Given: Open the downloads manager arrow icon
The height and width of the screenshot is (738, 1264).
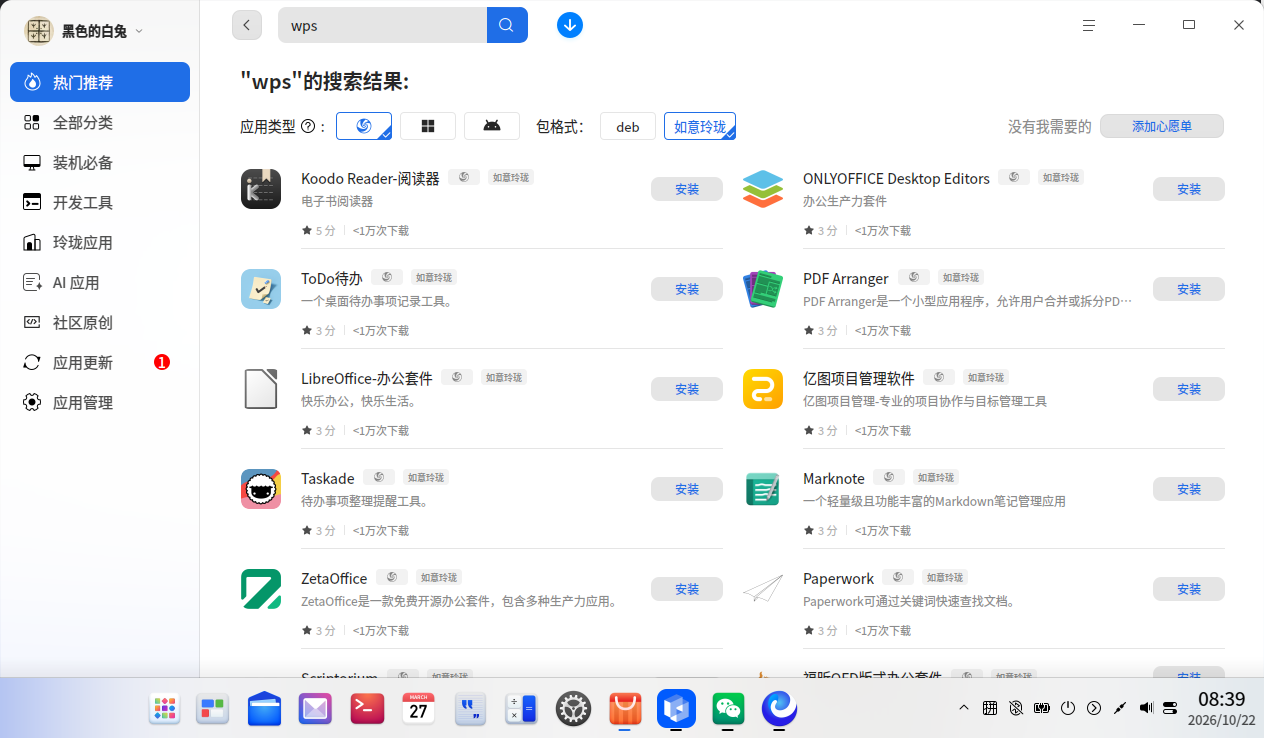Looking at the screenshot, I should click(570, 25).
